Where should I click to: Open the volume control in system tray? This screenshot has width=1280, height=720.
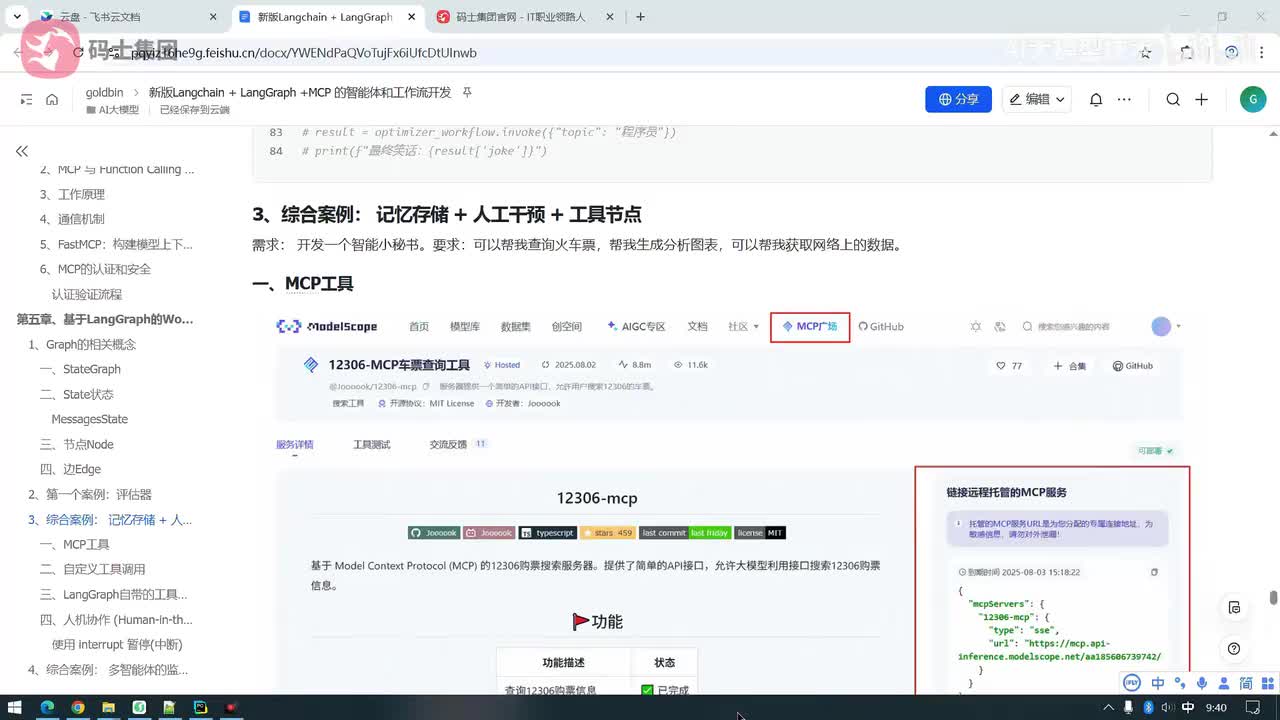[1166, 707]
